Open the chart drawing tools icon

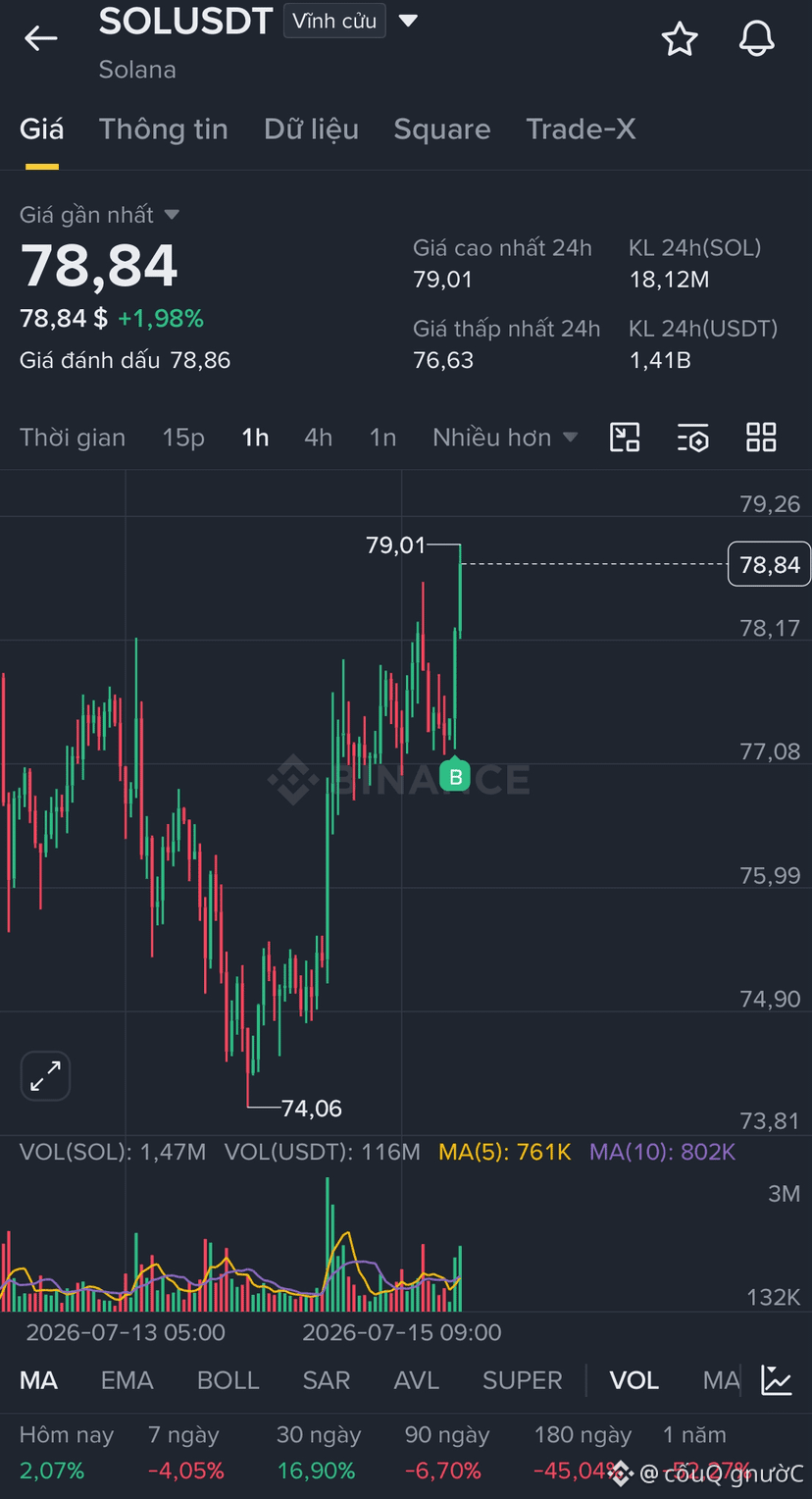pyautogui.click(x=625, y=438)
